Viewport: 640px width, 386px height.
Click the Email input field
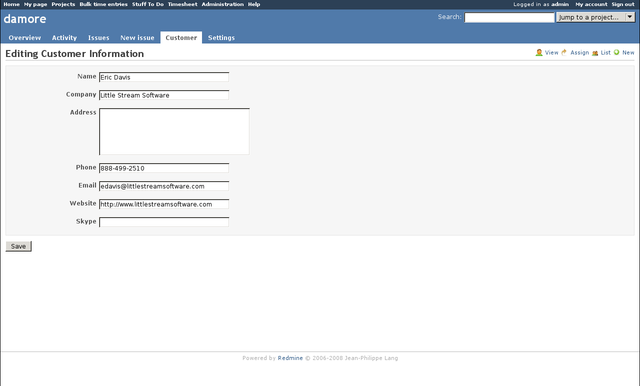(164, 186)
